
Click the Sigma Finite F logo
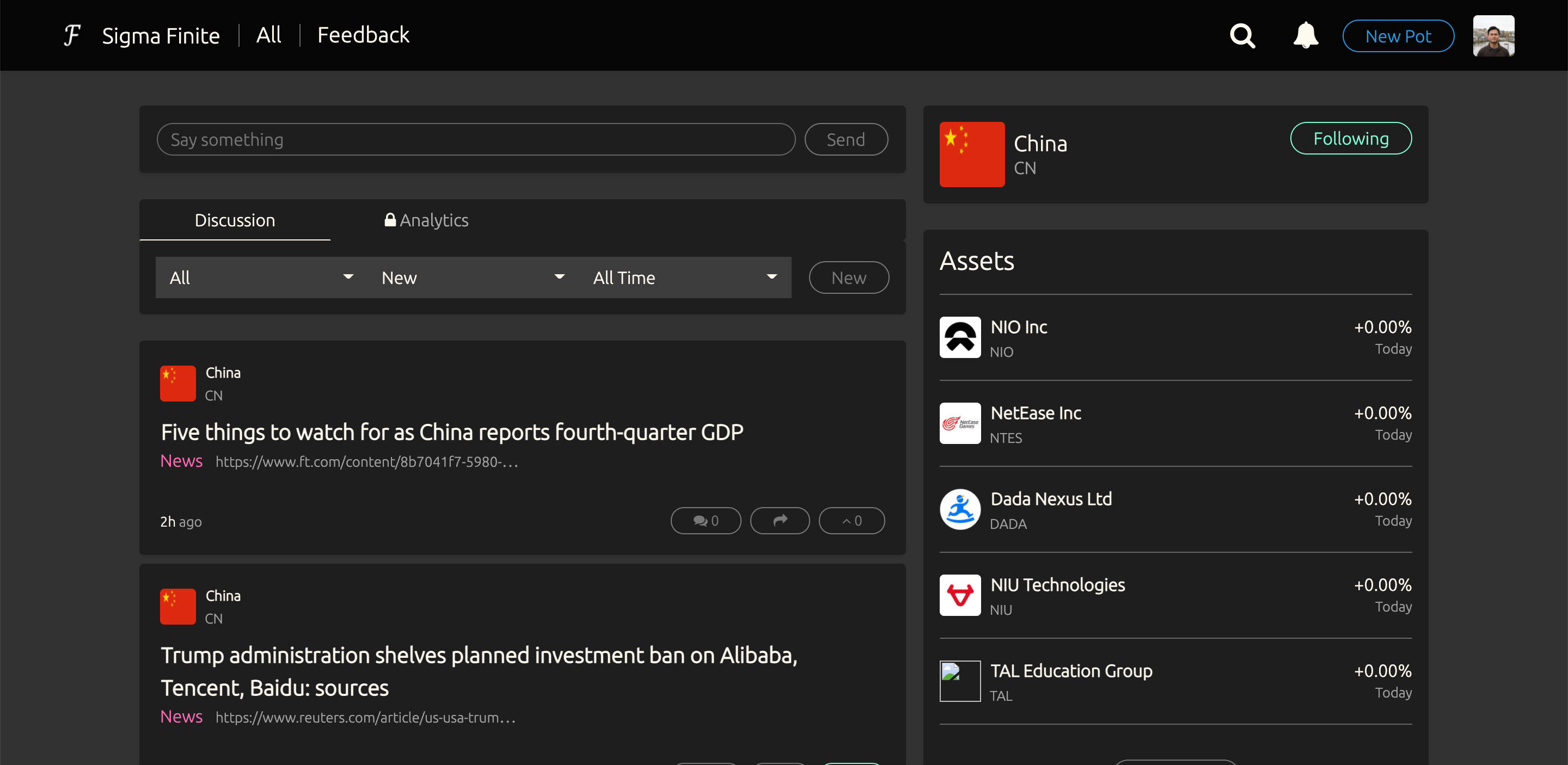click(72, 35)
